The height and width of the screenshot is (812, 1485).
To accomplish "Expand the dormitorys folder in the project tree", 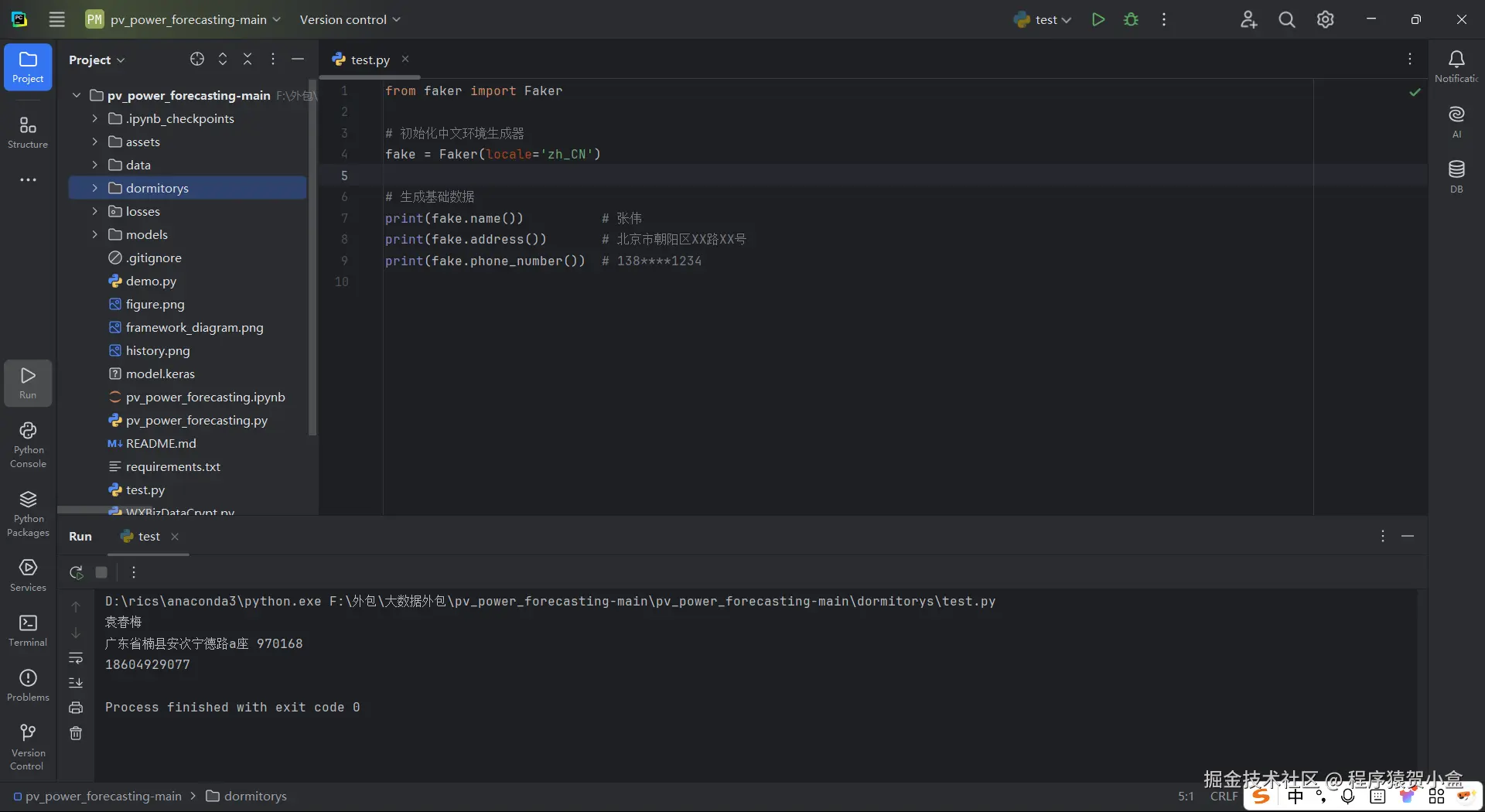I will coord(94,188).
